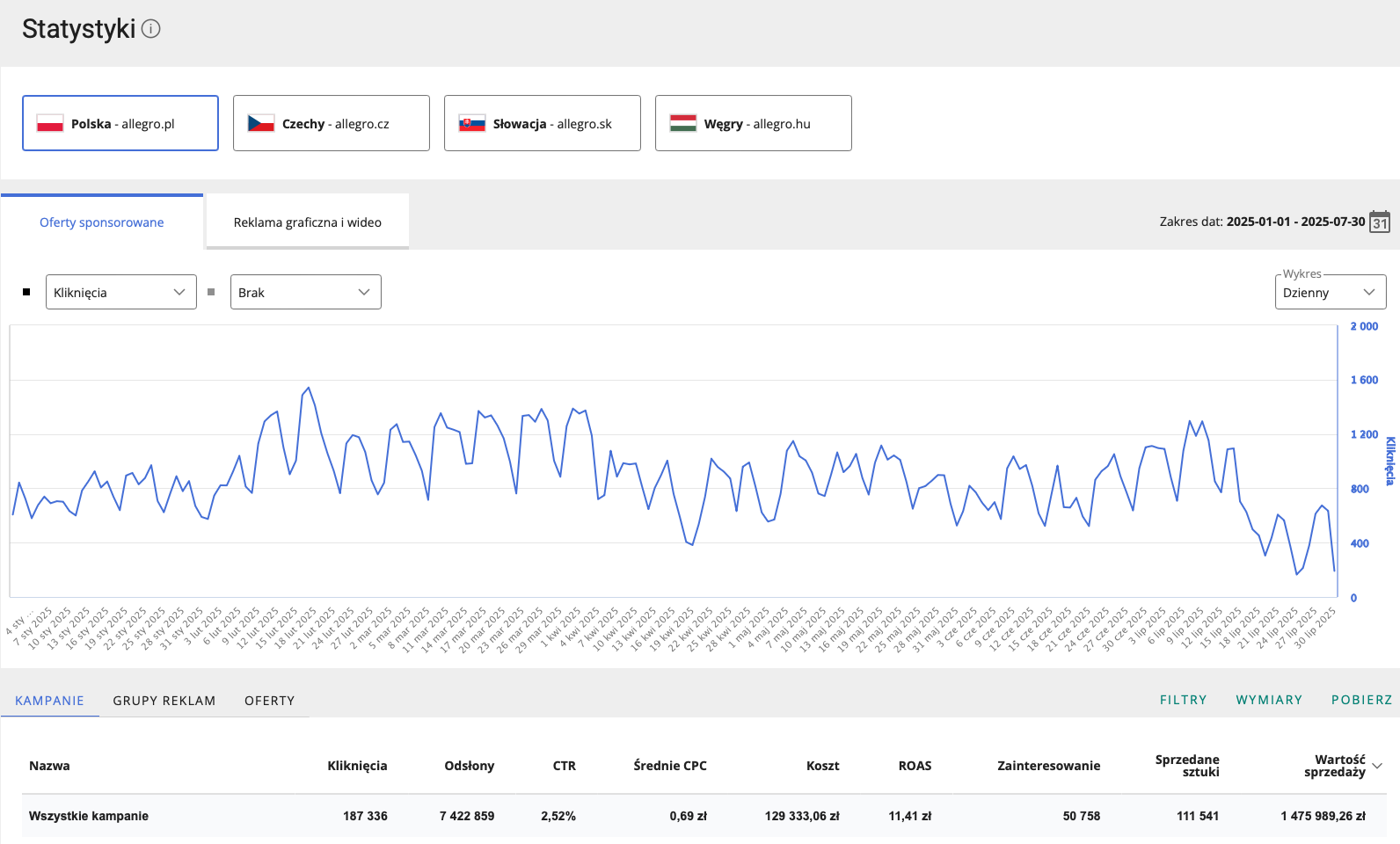1400x844 pixels.
Task: Open the Kliknięcia metric dropdown
Action: pos(121,293)
